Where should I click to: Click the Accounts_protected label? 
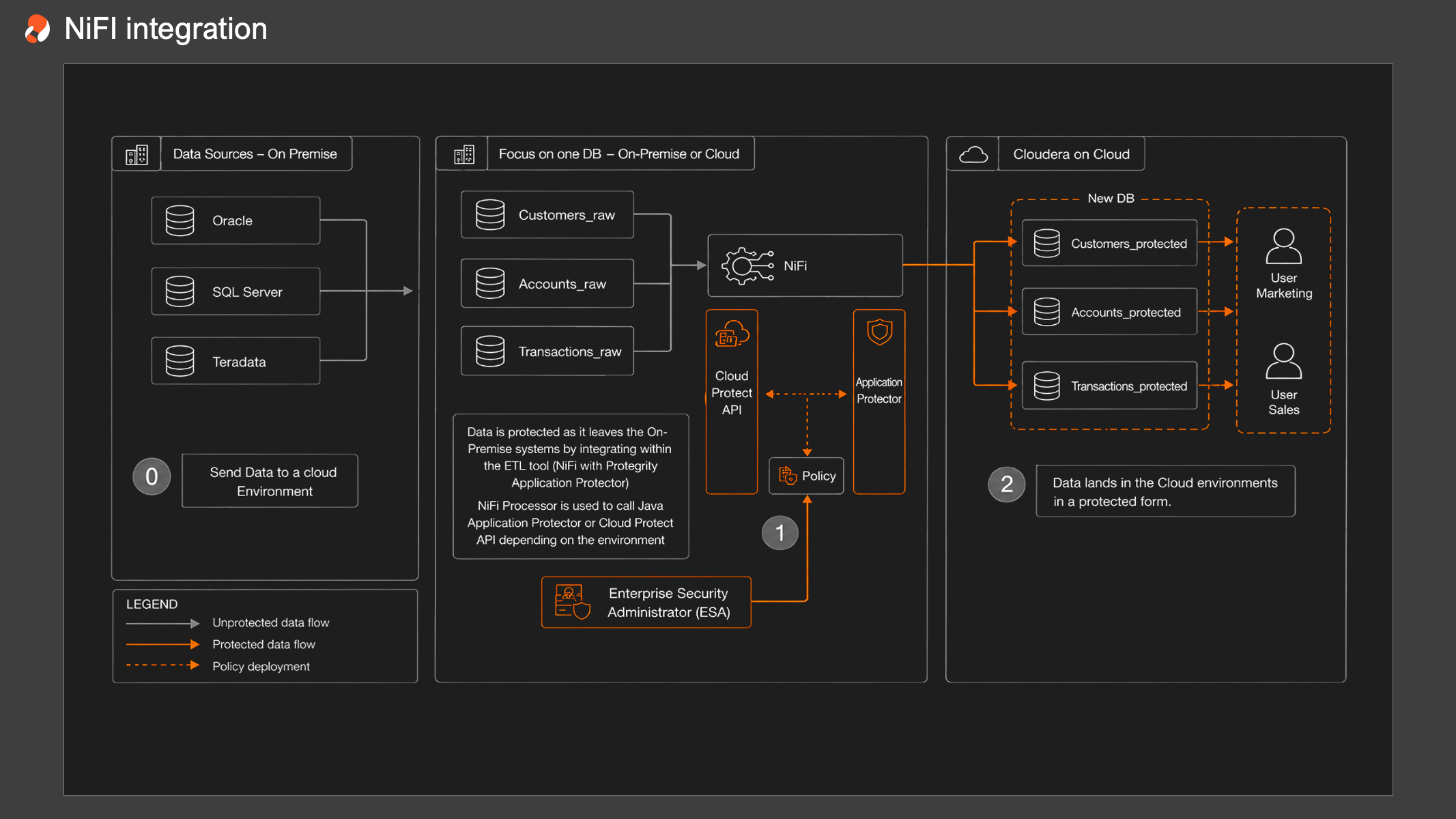[x=1126, y=313]
